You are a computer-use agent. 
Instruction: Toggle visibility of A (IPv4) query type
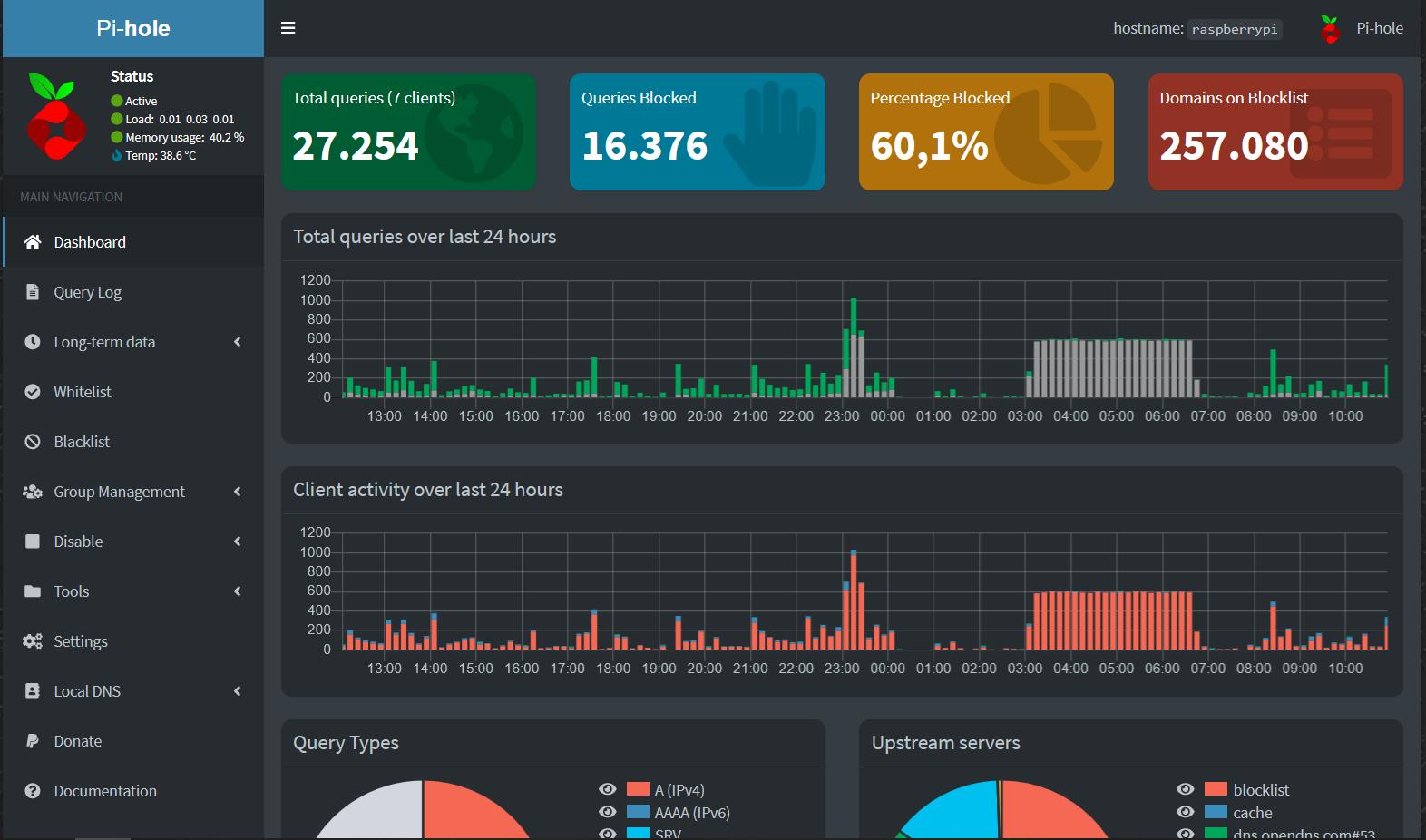(608, 789)
